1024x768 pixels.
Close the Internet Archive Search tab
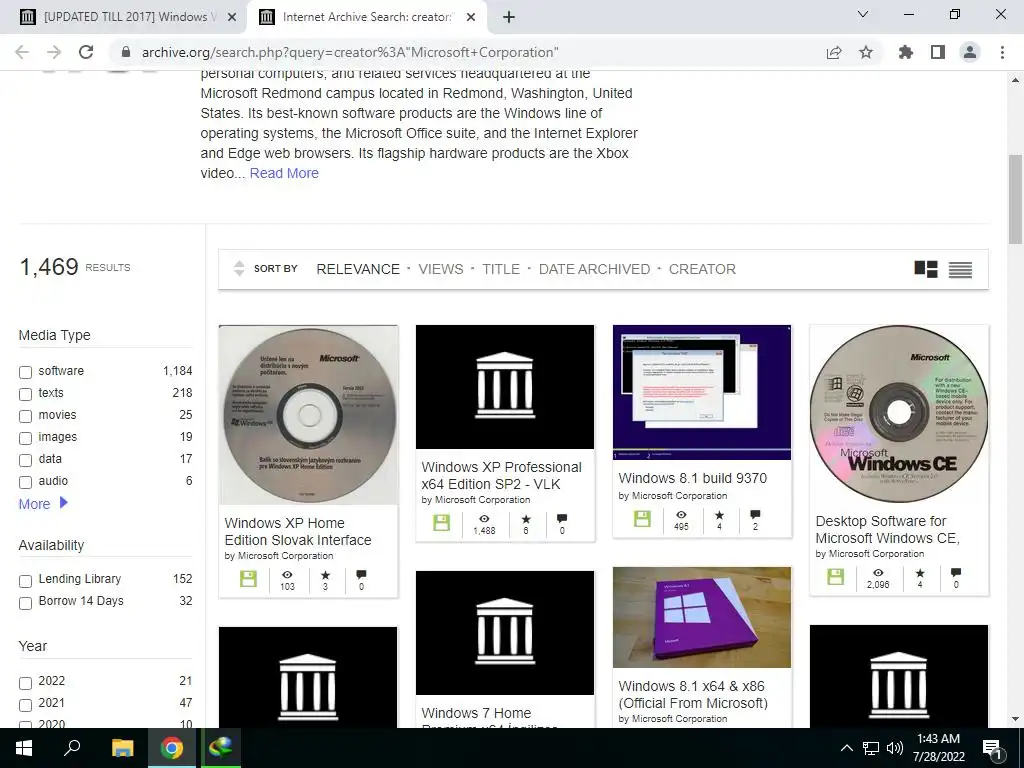coord(471,17)
